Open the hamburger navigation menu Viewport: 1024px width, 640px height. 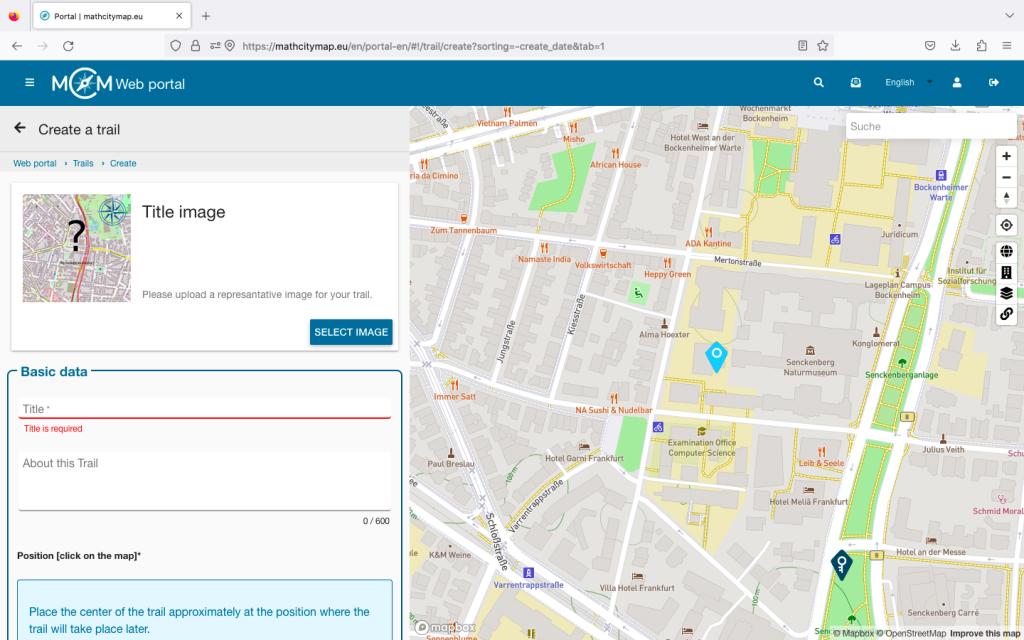29,83
